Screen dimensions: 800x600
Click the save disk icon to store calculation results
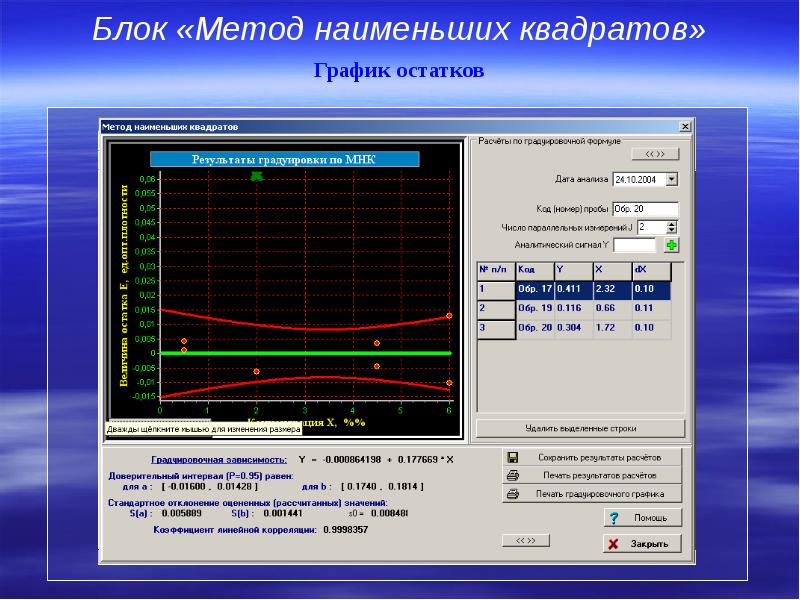[x=513, y=457]
